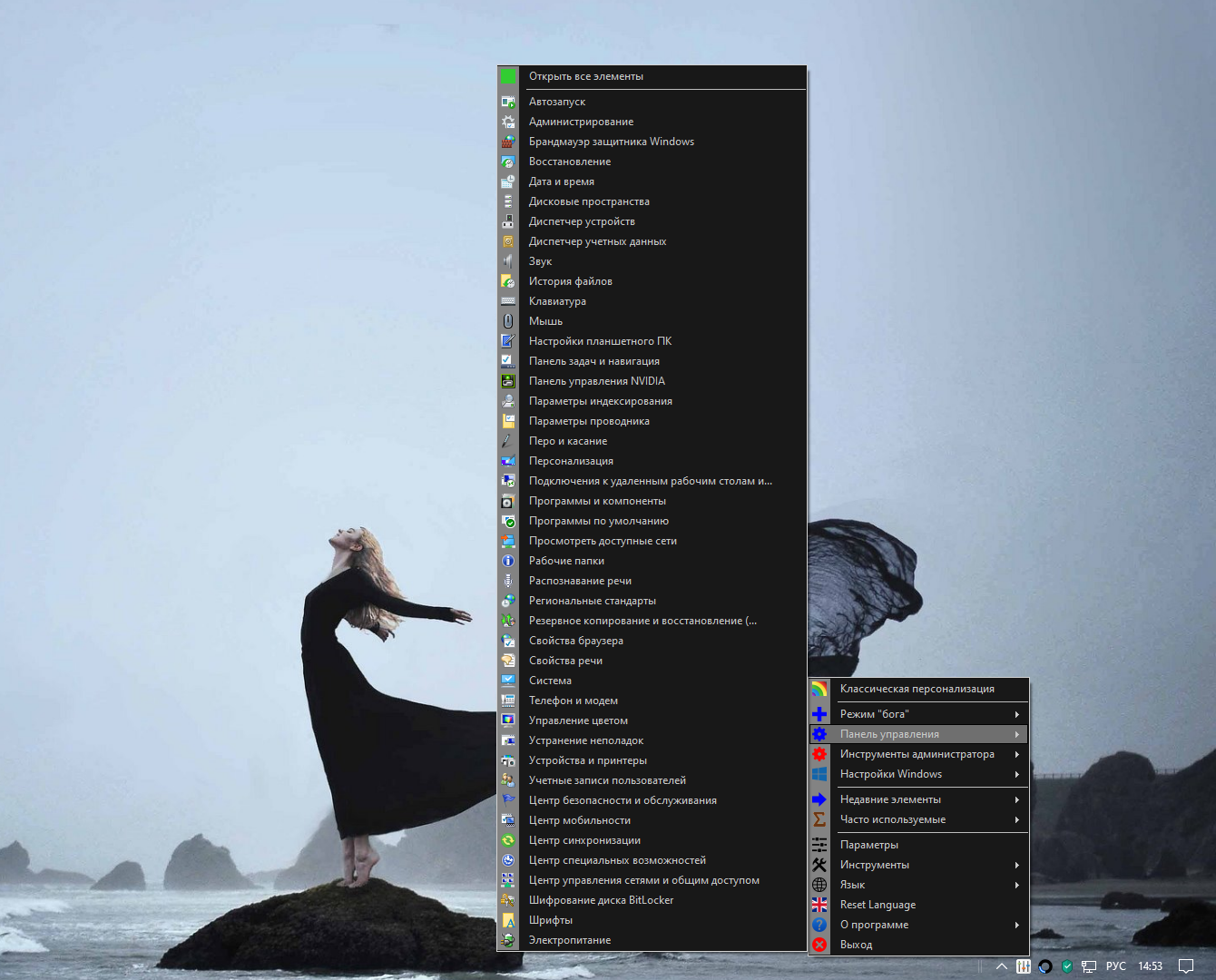Expand Недавние элементы submenu arrow

[x=1017, y=799]
